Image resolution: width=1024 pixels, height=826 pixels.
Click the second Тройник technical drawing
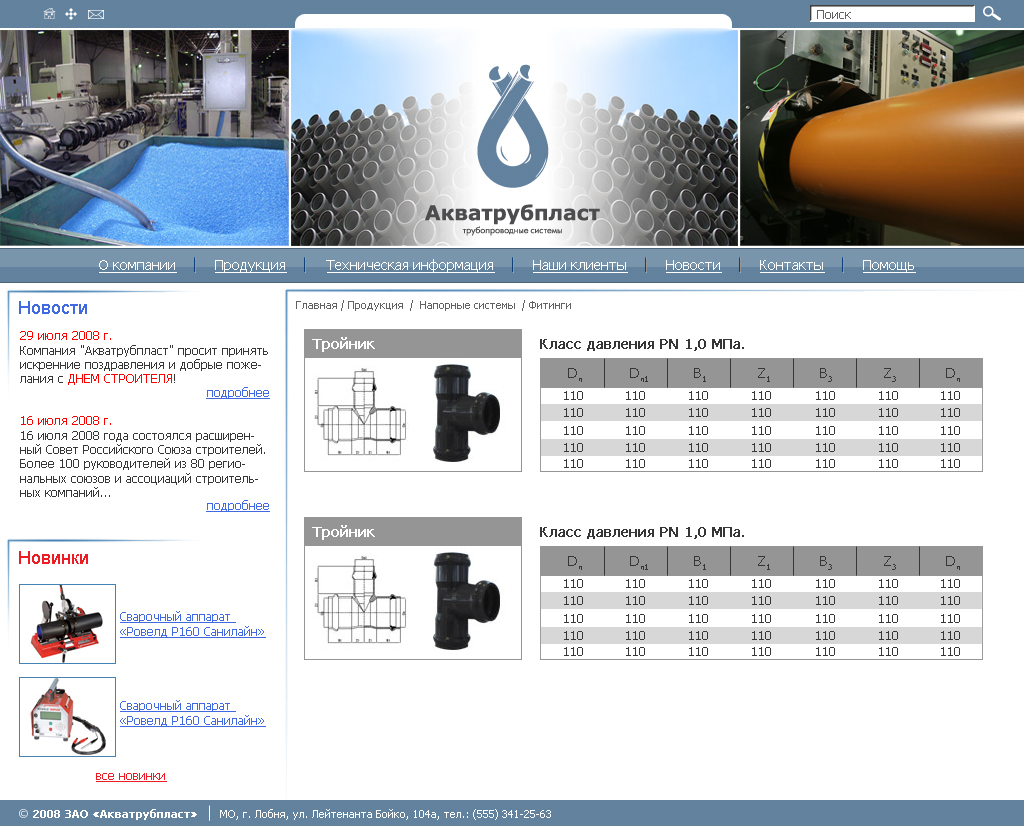pos(361,601)
